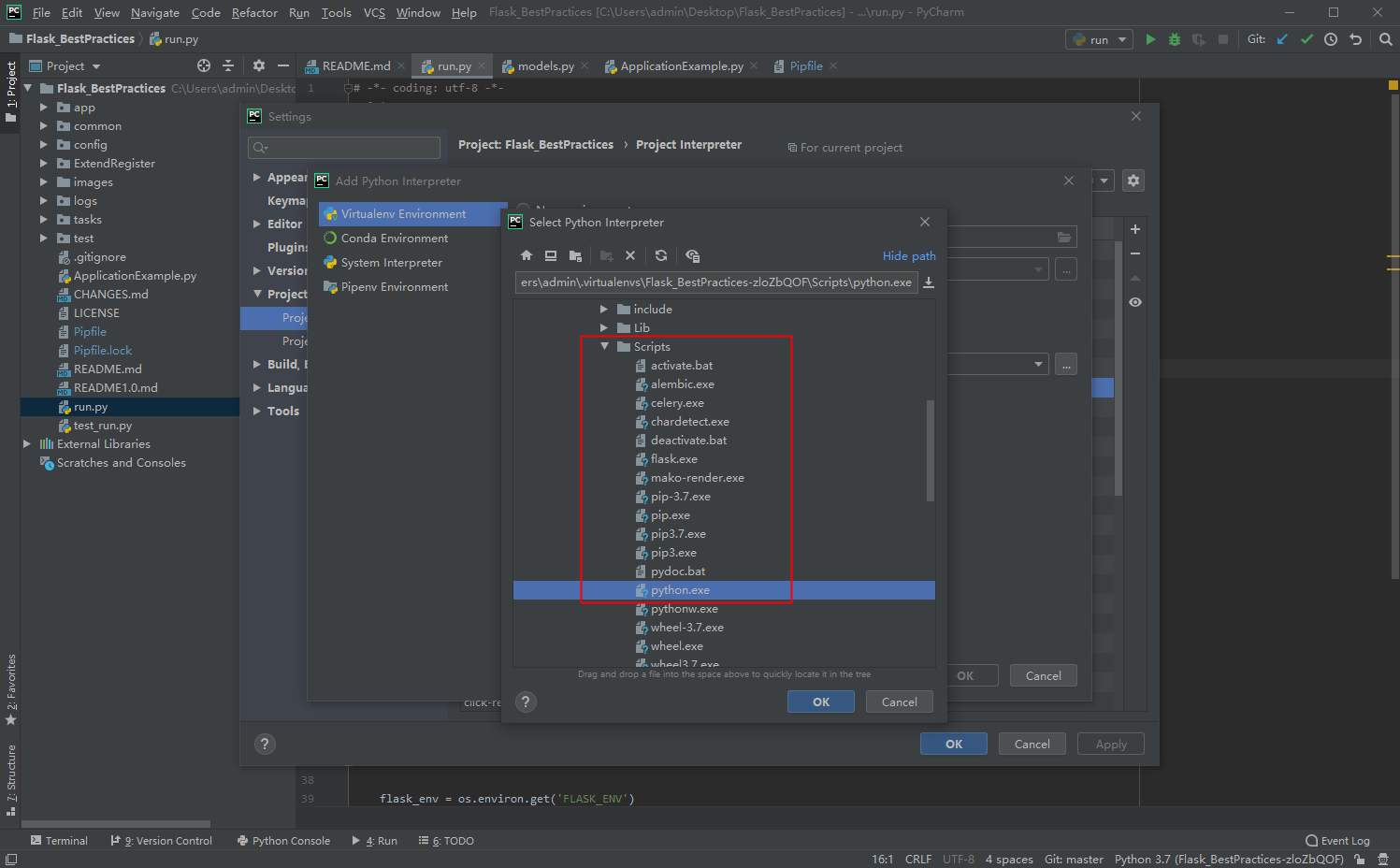This screenshot has height=868, width=1400.
Task: Open the VCS menu
Action: (x=374, y=12)
